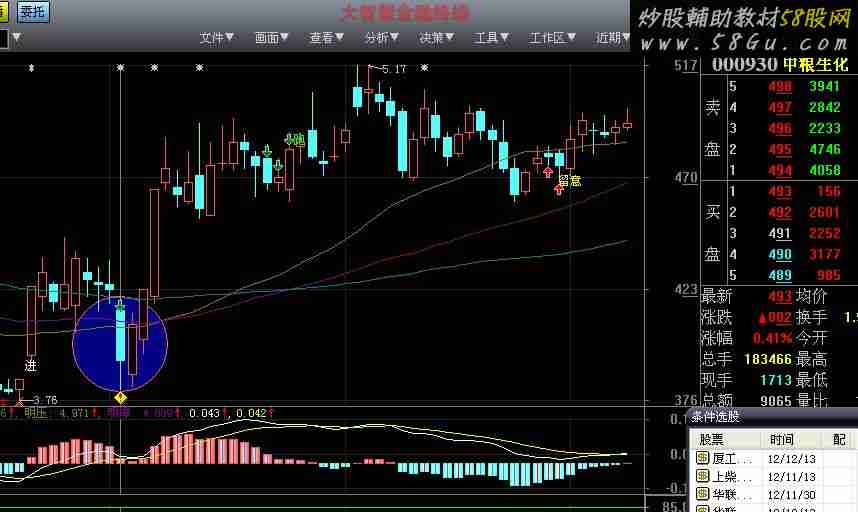Click price axis label 470
Screen dimensions: 858x512
coord(686,177)
